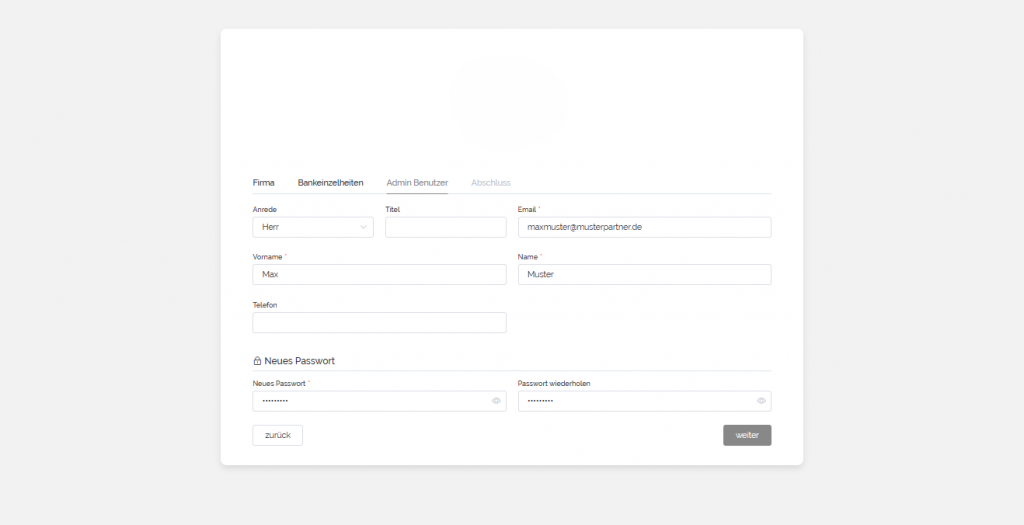Focus the empty Telefon field
The image size is (1024, 525).
[x=379, y=322]
